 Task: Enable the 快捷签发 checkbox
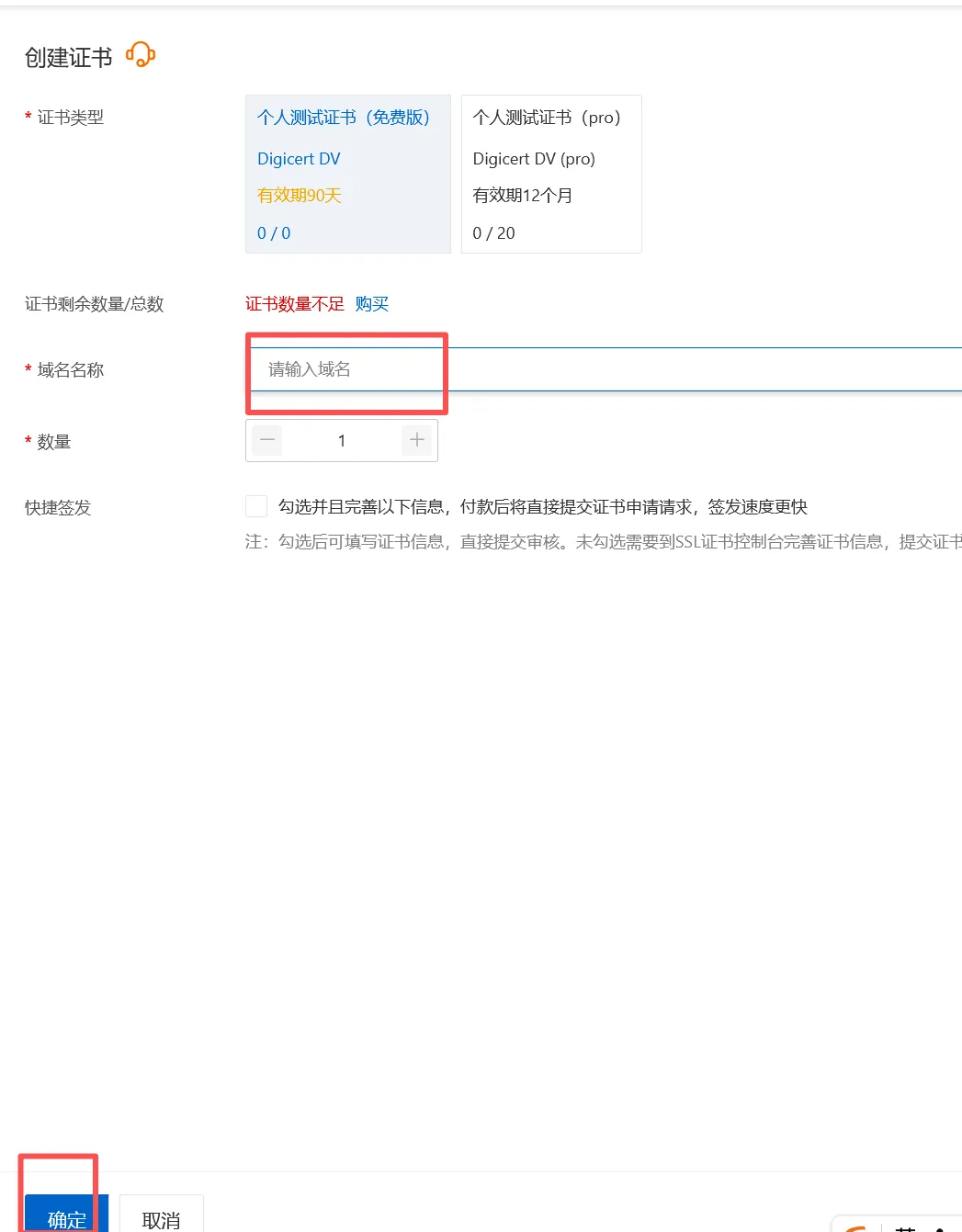tap(256, 506)
